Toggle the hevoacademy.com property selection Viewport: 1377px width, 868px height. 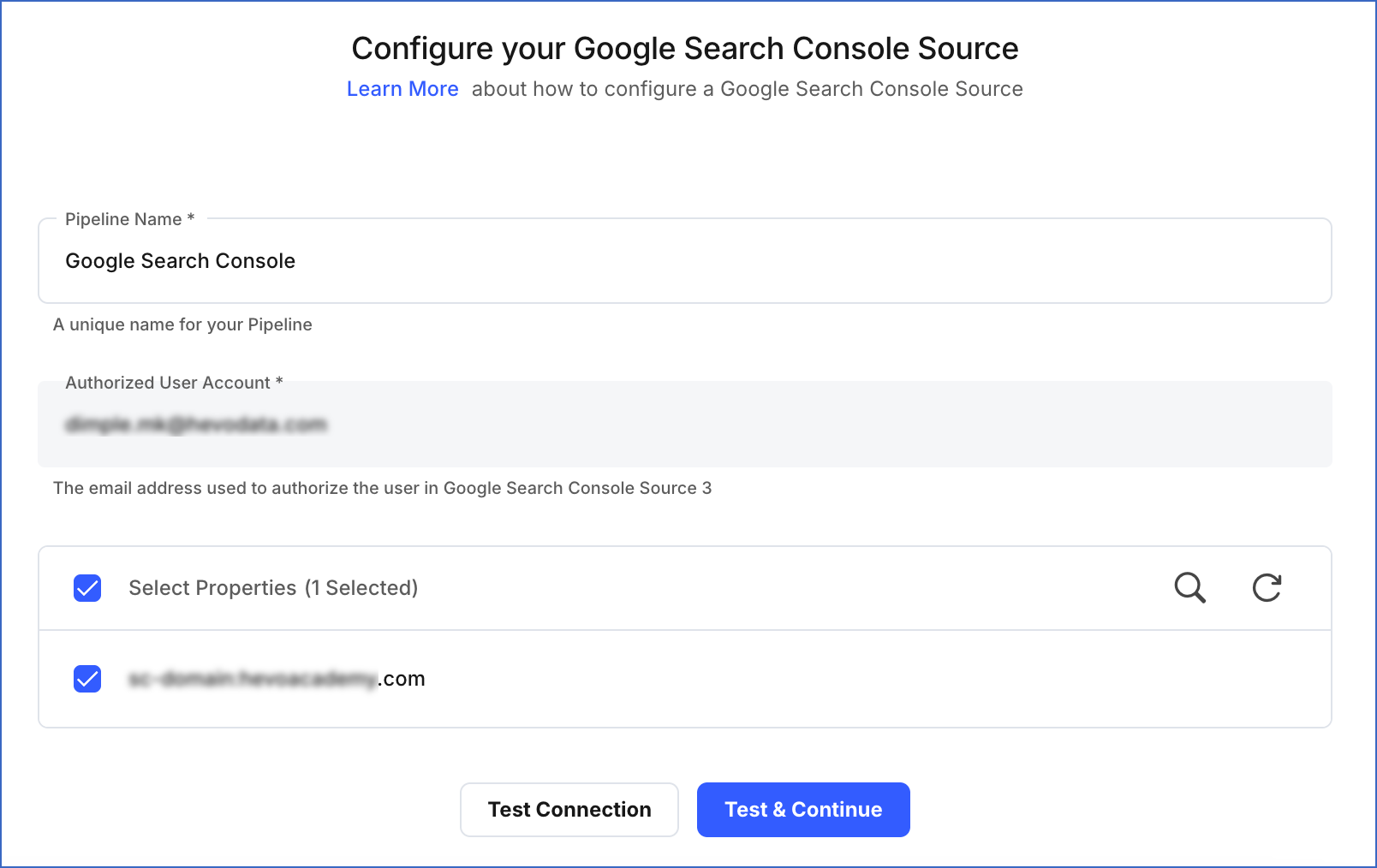[x=86, y=679]
